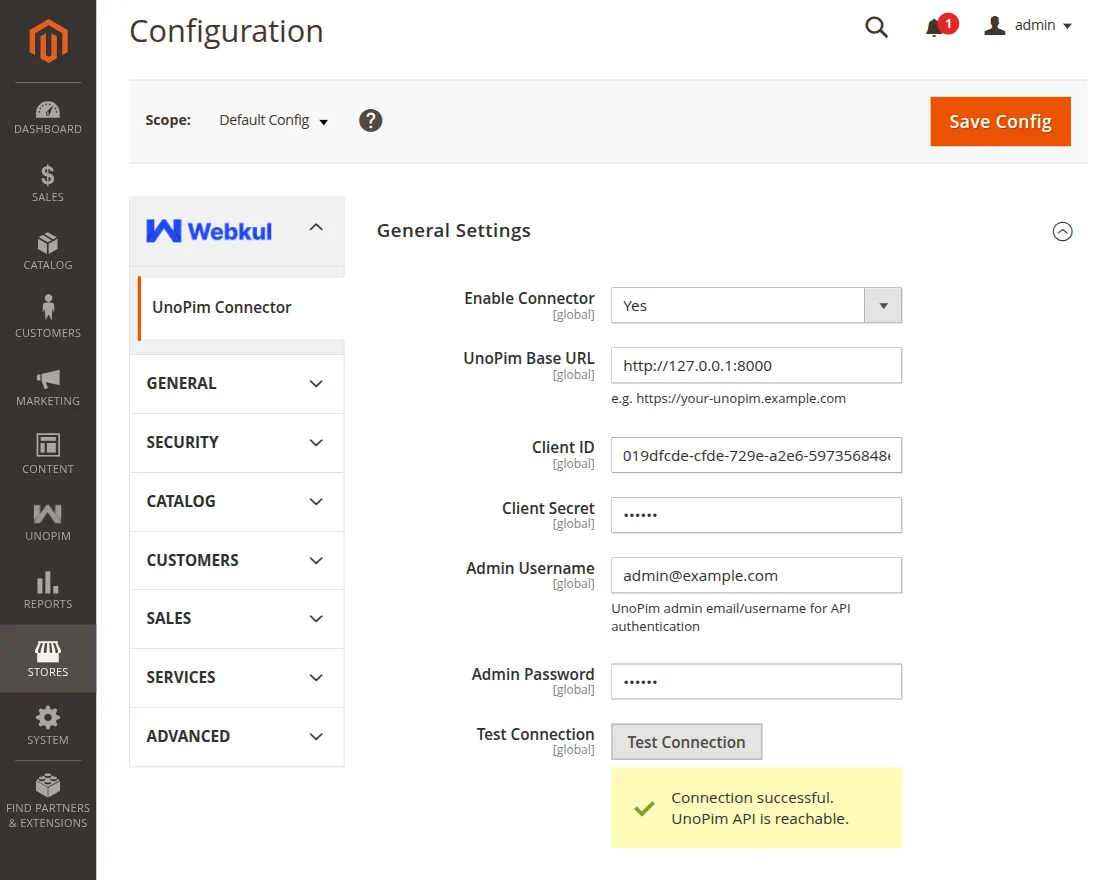The image size is (1120, 880).
Task: Click the Save Config button
Action: click(1000, 121)
